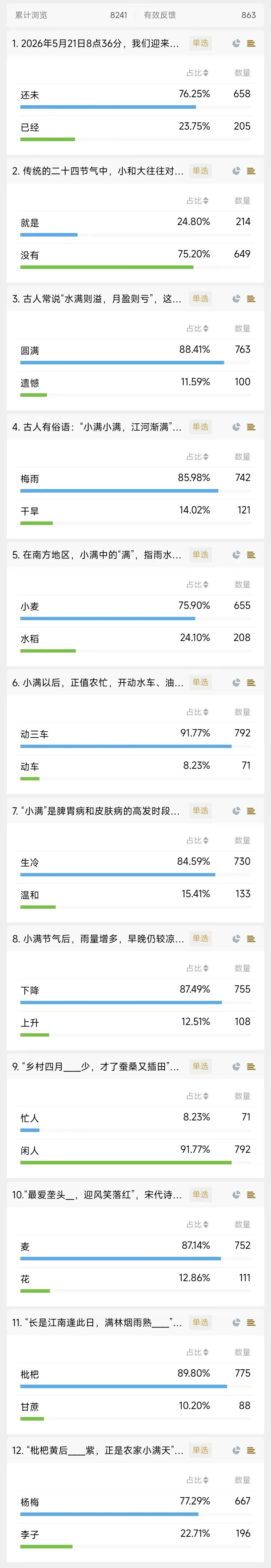Sort question 11 枇杷/甘蔗 by 占比
Viewport: 271px width, 1568px height.
(197, 1352)
